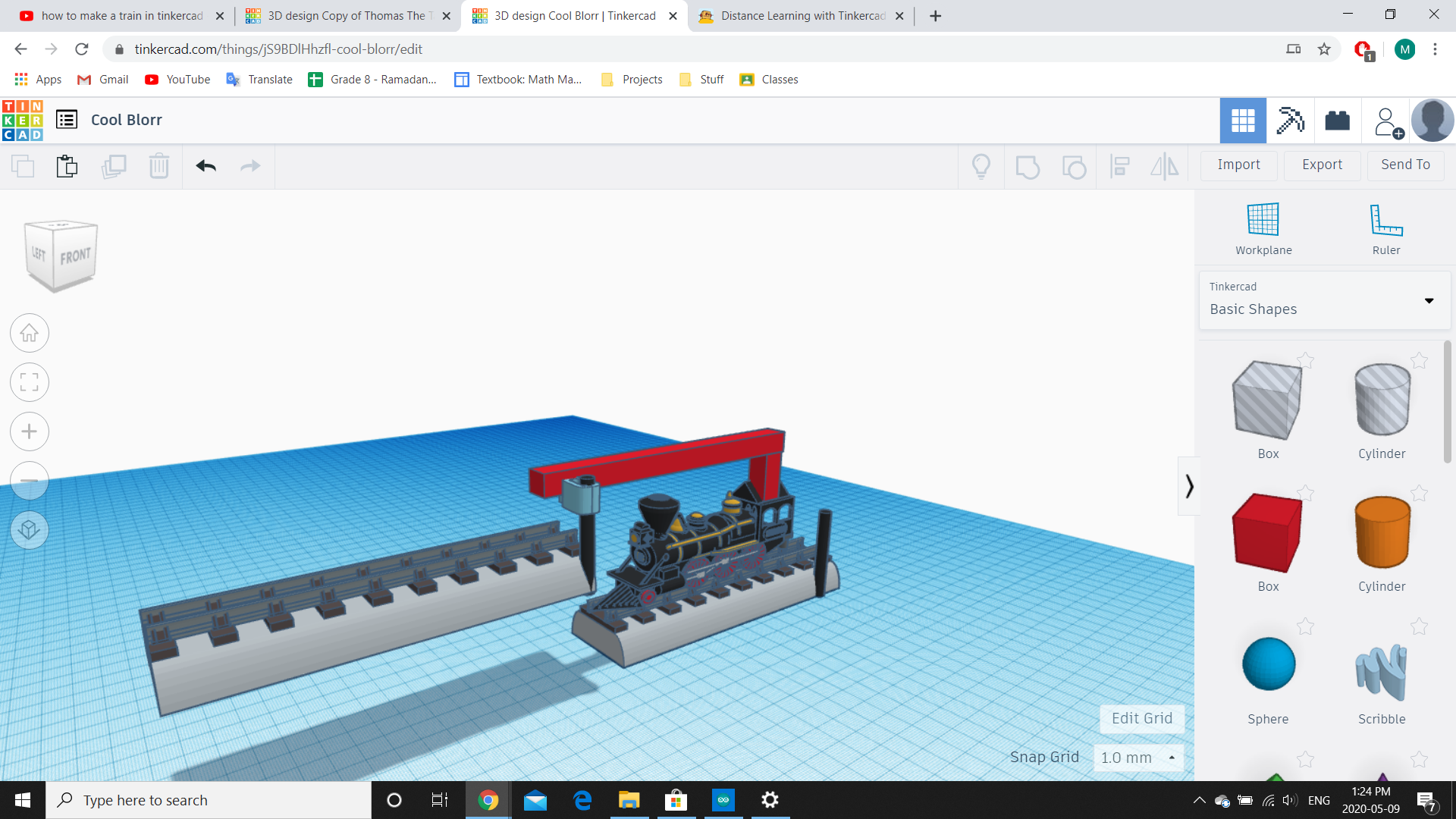
Task: Click the Home view button
Action: [x=30, y=333]
